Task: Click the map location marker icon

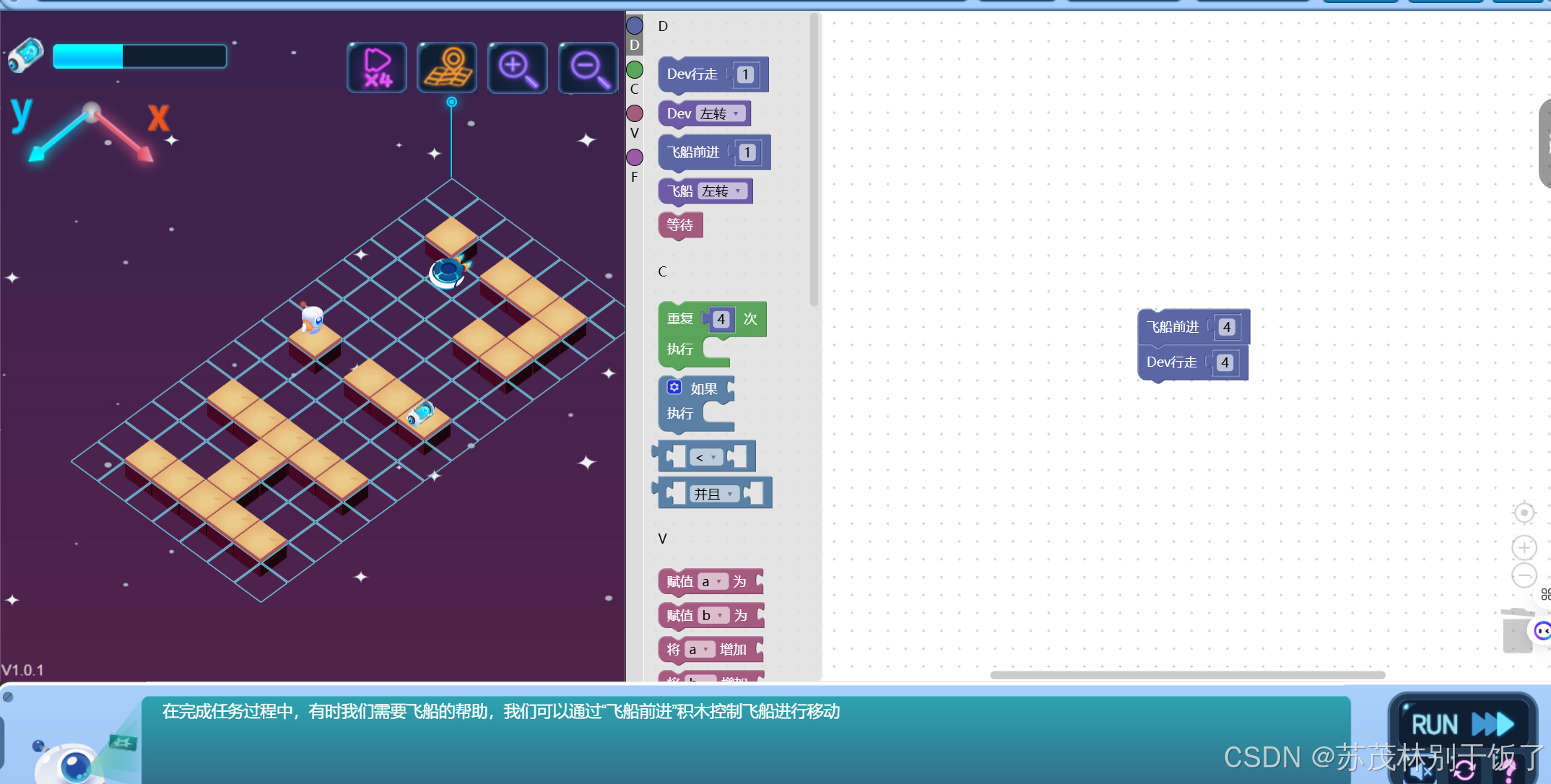Action: point(447,68)
